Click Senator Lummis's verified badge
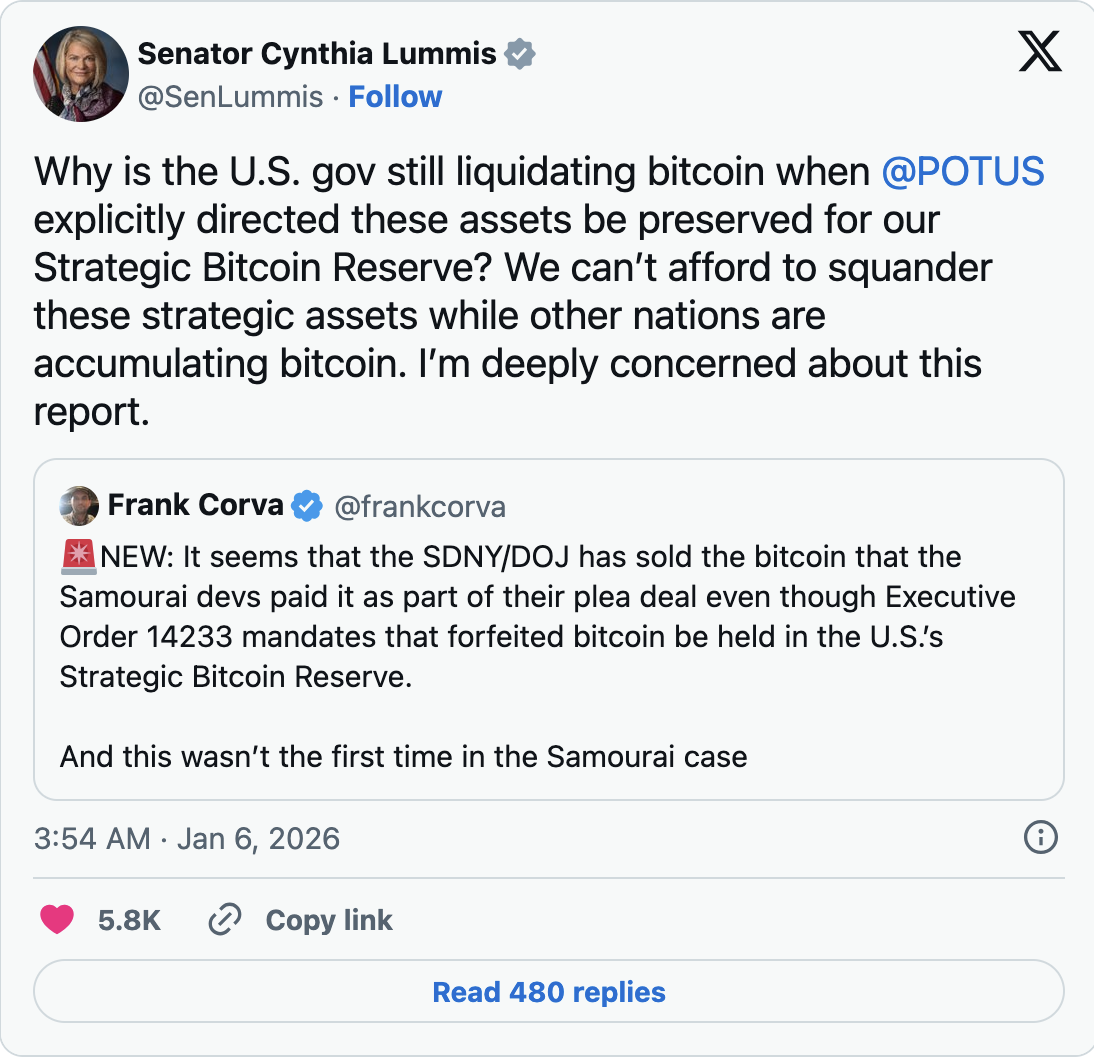This screenshot has height=1062, width=1094. point(519,54)
